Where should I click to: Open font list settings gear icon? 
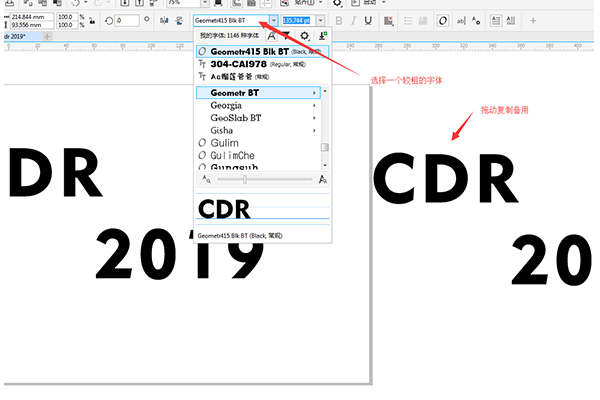pyautogui.click(x=305, y=36)
